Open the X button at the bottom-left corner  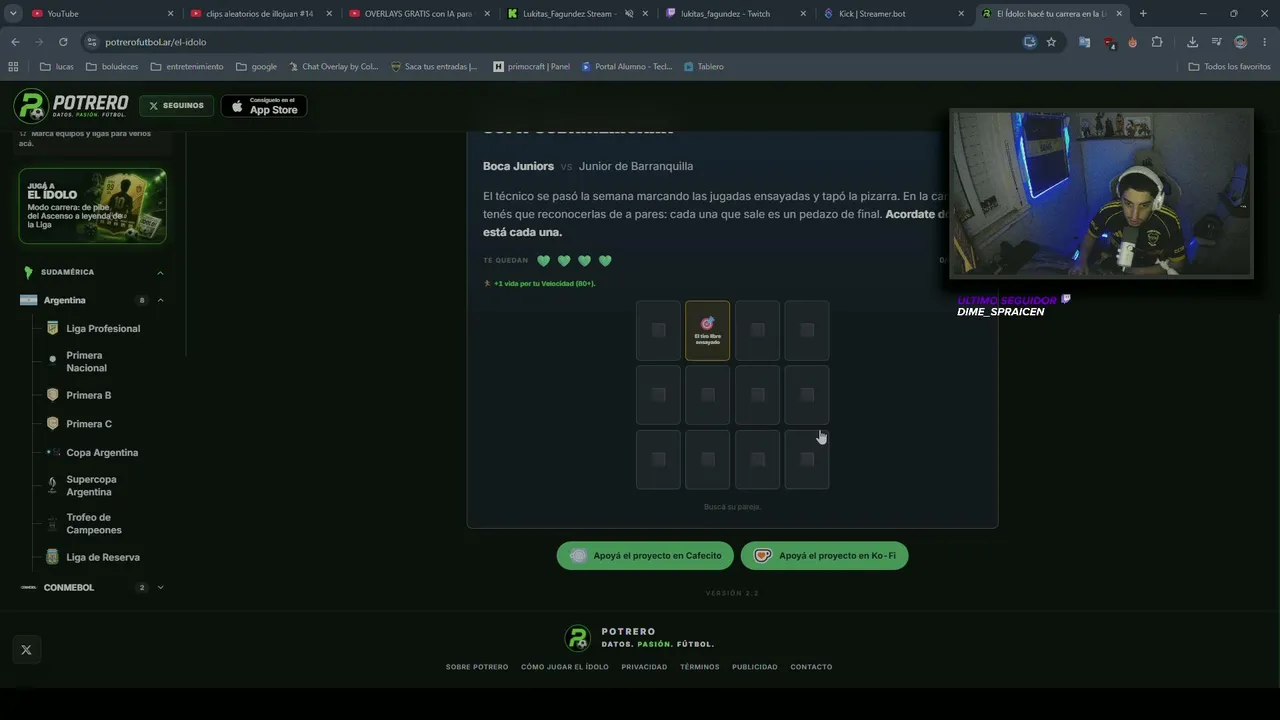(26, 650)
